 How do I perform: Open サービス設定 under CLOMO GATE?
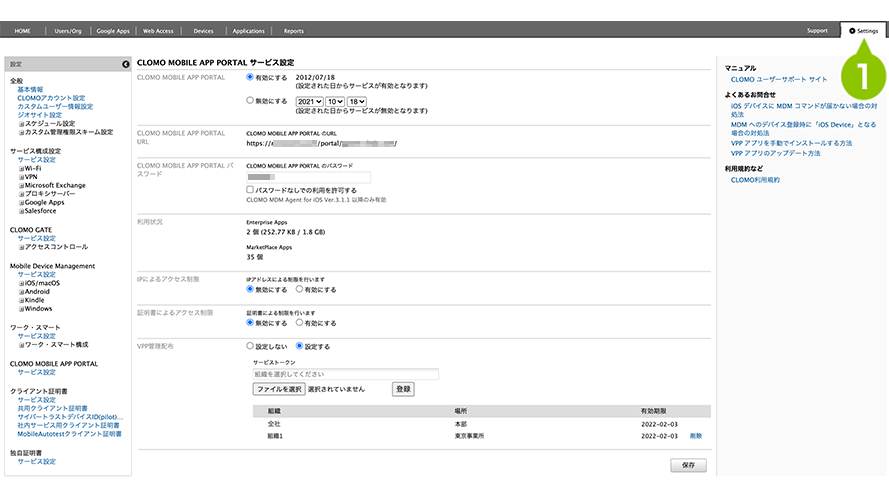click(36, 239)
